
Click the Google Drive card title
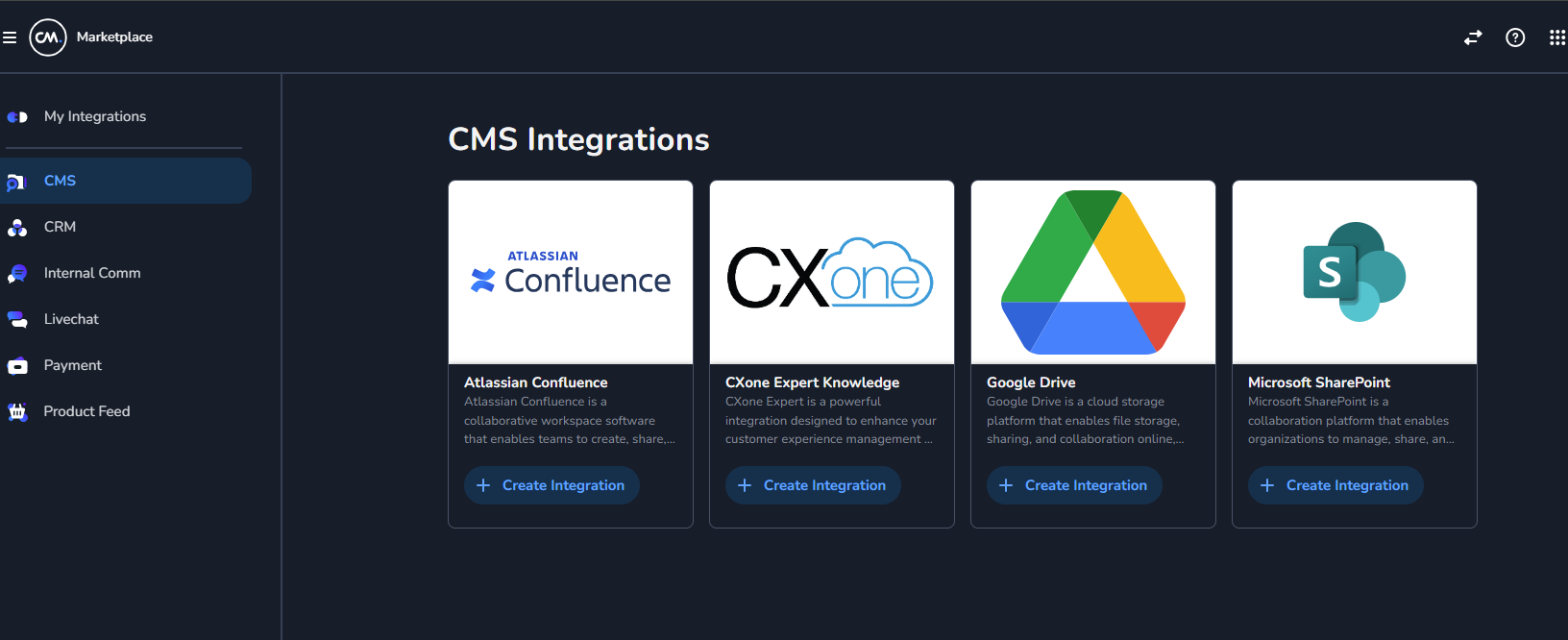pyautogui.click(x=1031, y=382)
